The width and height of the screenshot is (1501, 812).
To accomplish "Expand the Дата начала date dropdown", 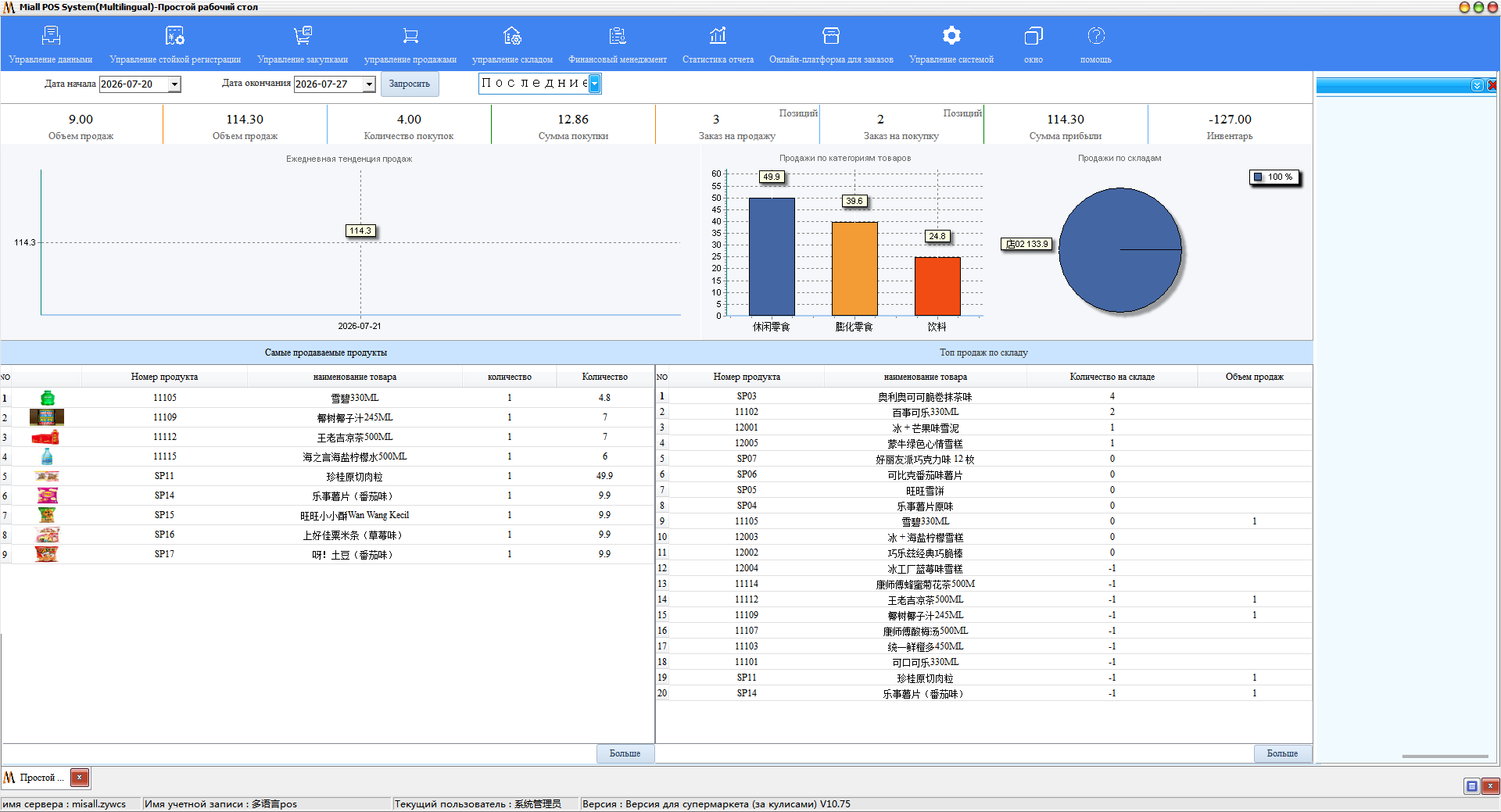I will coord(175,84).
